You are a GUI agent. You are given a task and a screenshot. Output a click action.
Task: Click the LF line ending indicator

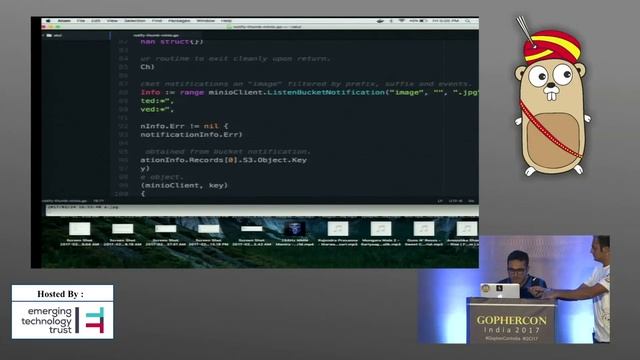coord(440,201)
